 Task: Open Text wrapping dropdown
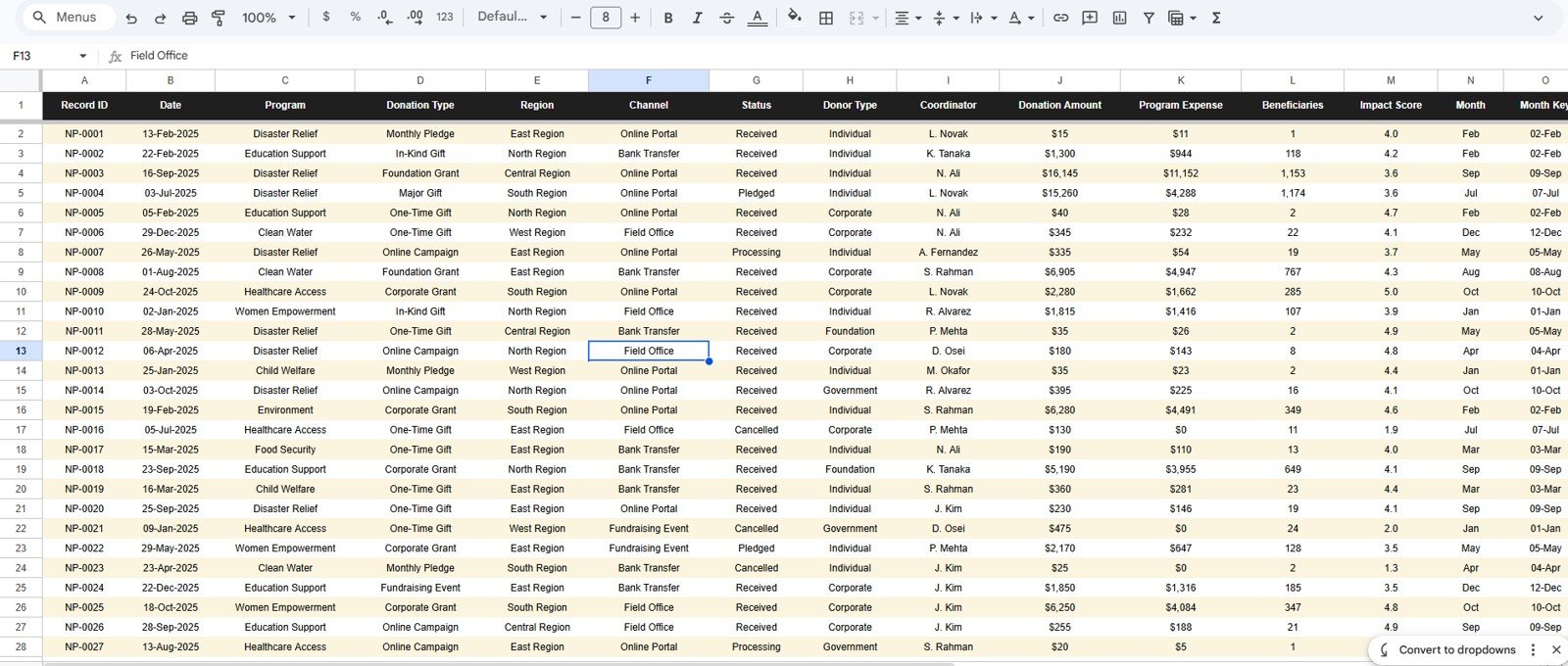pos(983,18)
